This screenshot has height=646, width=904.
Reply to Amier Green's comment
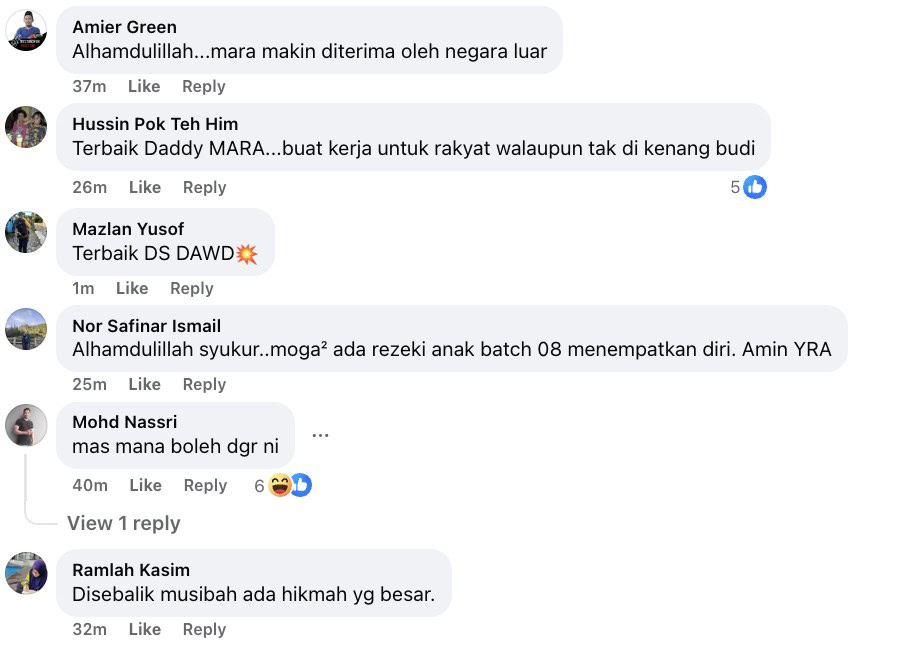204,86
